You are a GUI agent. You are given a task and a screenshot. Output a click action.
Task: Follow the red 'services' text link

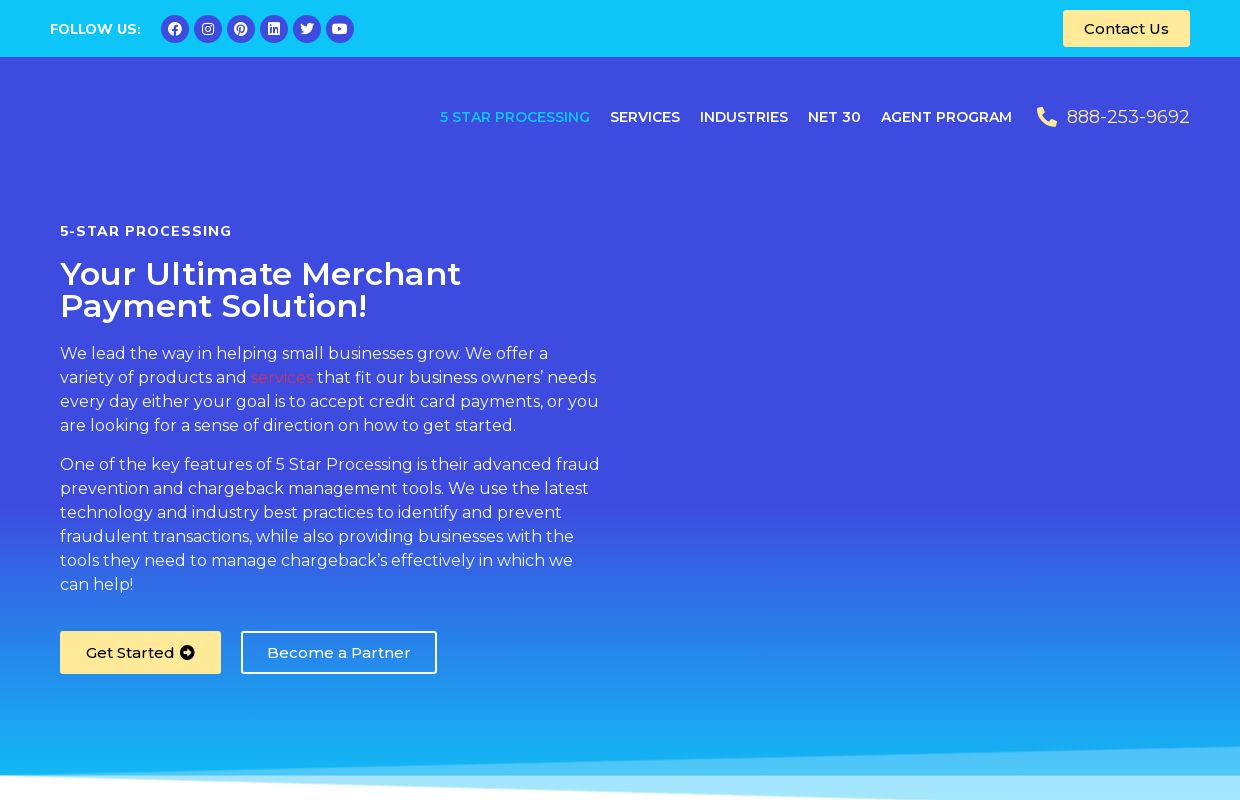(282, 377)
